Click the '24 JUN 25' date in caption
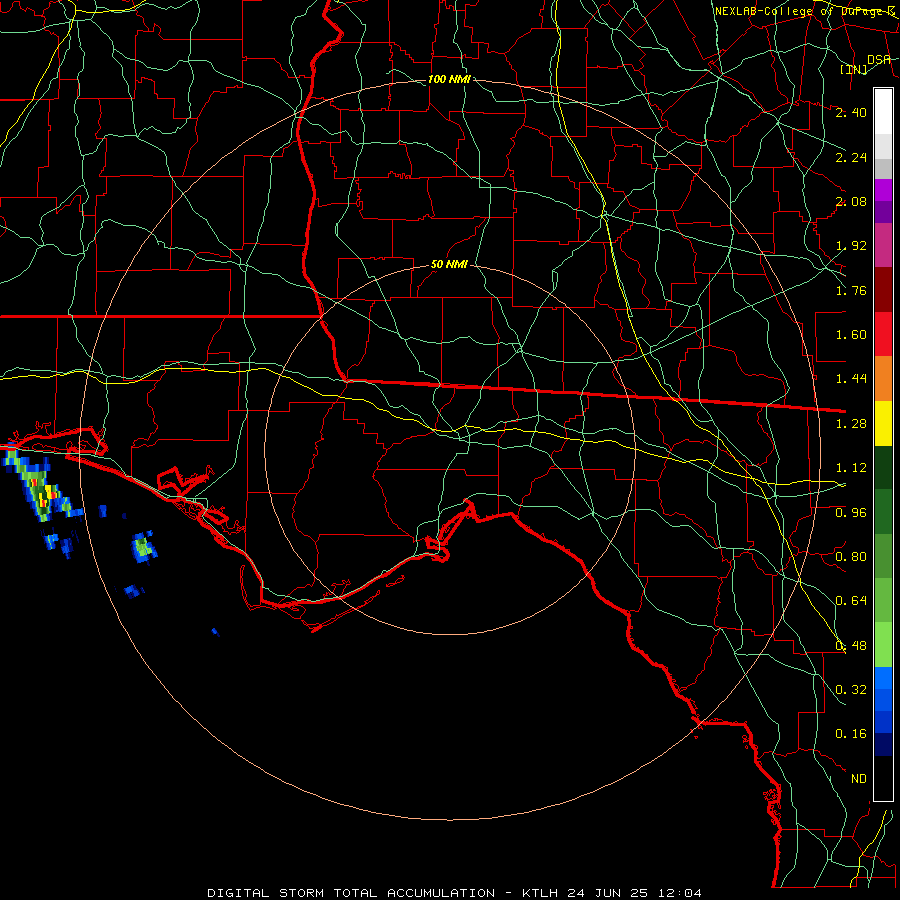Image resolution: width=900 pixels, height=900 pixels. point(607,893)
